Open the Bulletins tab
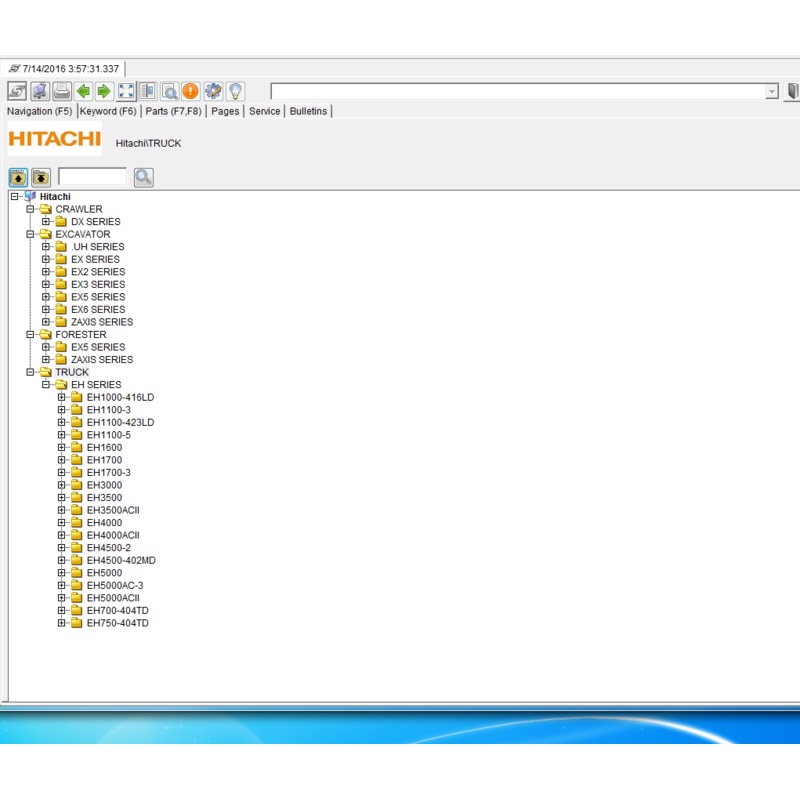 (308, 111)
